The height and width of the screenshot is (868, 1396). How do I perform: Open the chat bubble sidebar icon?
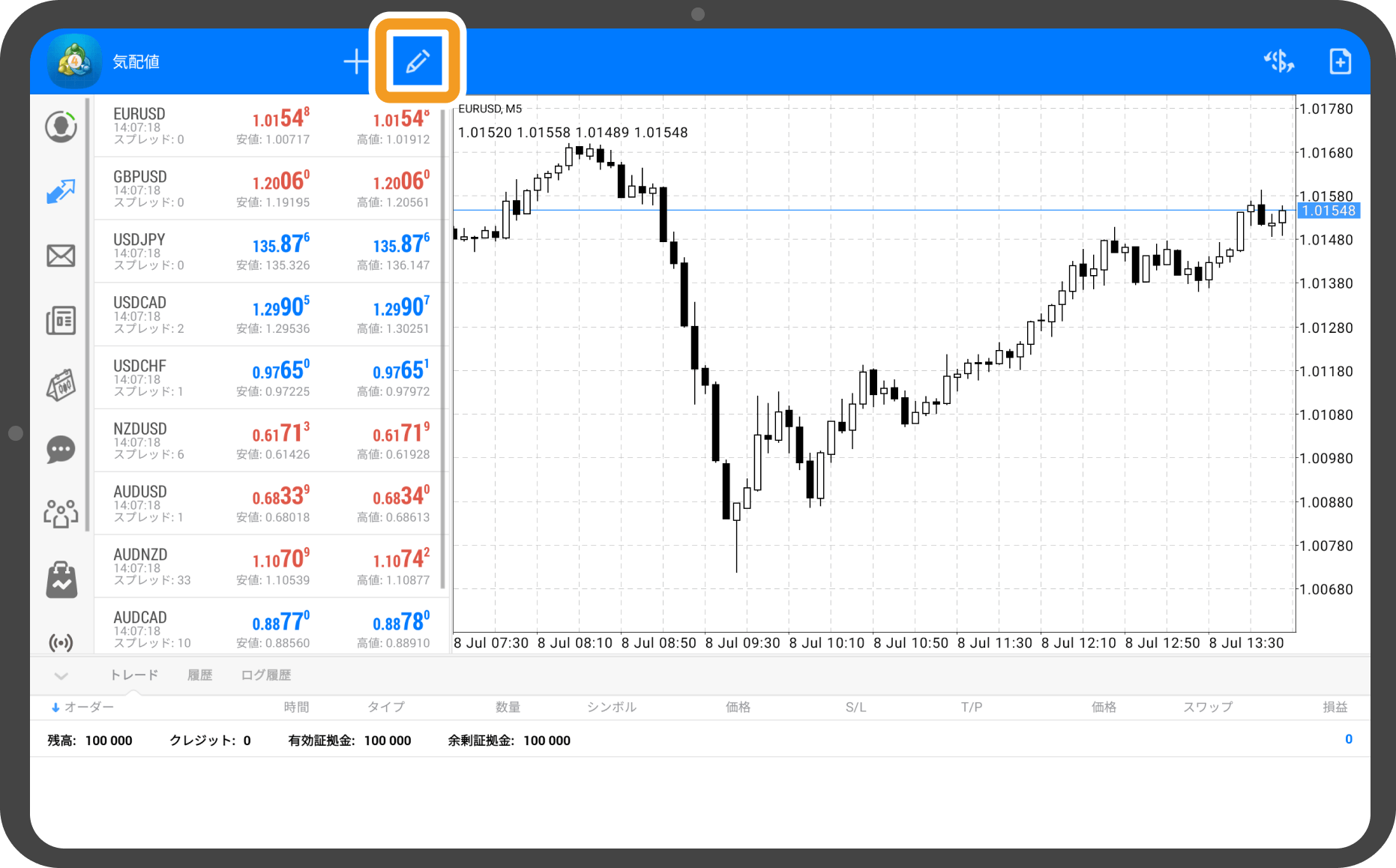pos(61,450)
